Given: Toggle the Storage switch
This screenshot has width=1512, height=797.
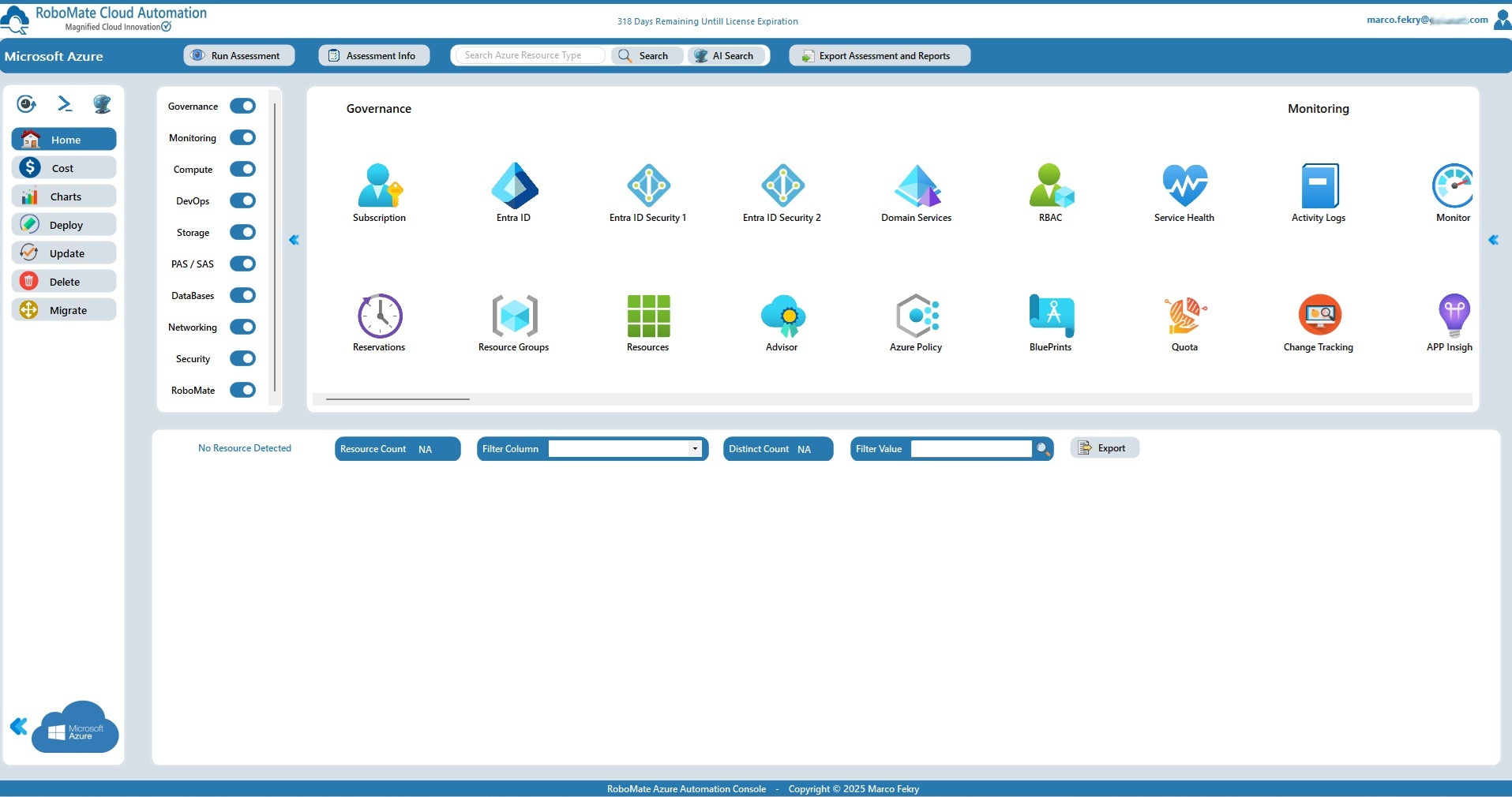Looking at the screenshot, I should 243,232.
